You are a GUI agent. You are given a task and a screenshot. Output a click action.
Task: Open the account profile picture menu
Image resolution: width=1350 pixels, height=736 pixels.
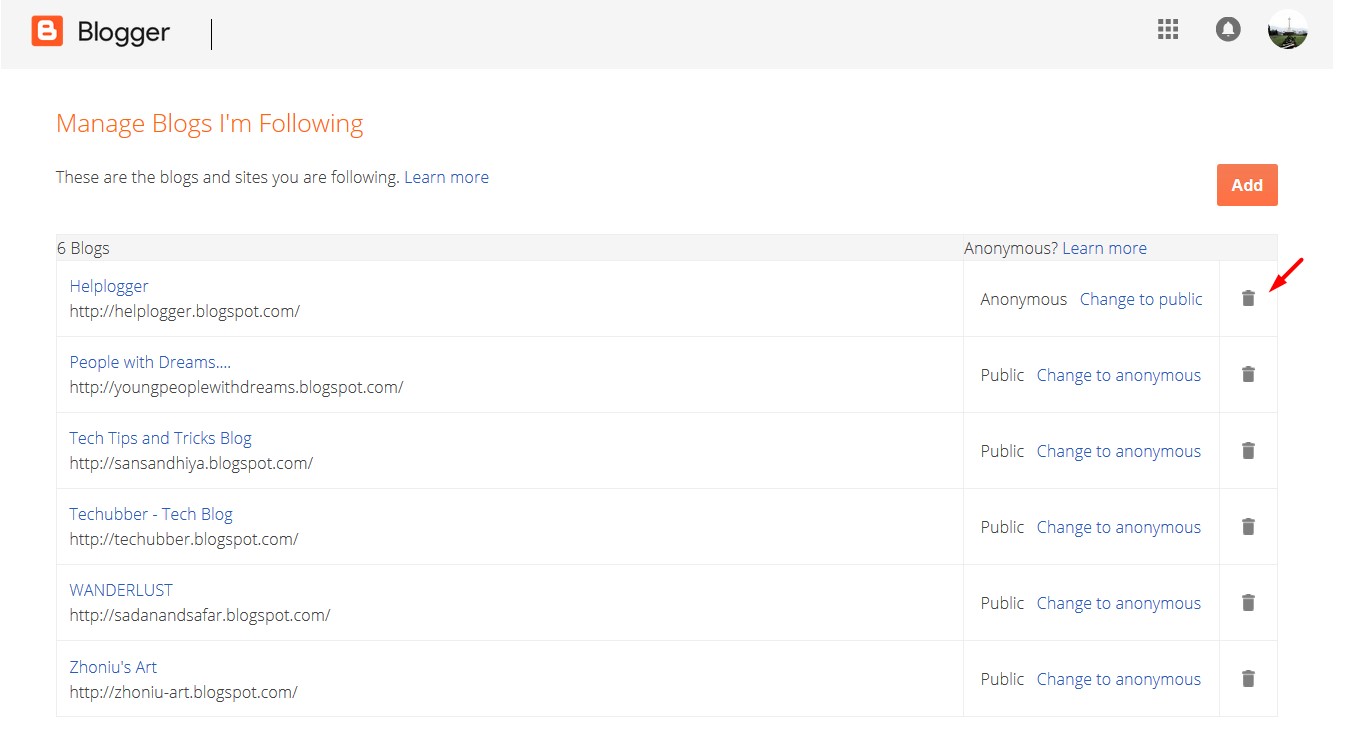pyautogui.click(x=1288, y=30)
